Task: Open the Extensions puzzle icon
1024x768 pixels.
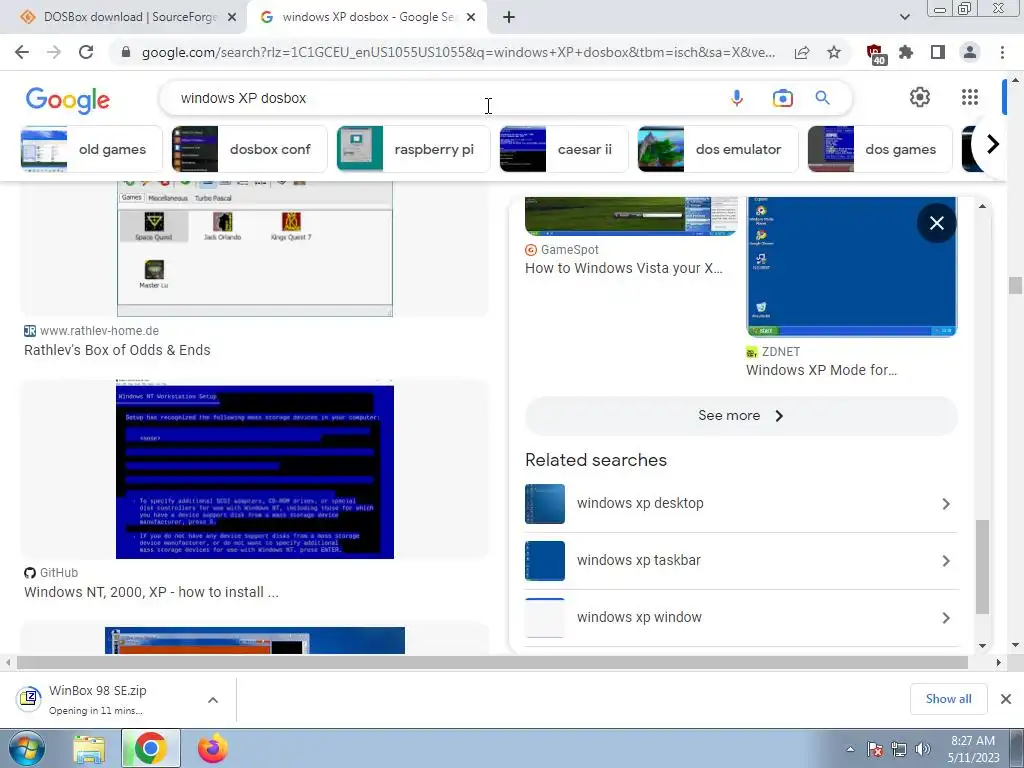Action: click(x=906, y=52)
